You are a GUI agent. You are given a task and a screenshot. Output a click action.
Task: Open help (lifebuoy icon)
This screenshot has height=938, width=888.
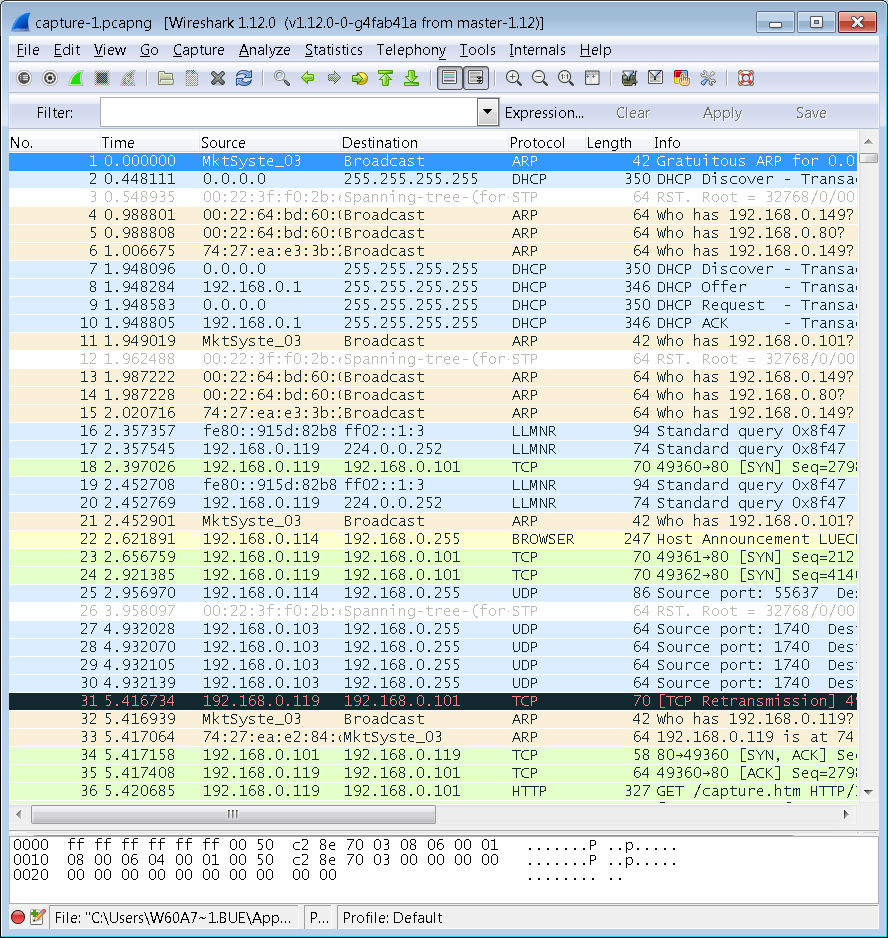point(746,78)
